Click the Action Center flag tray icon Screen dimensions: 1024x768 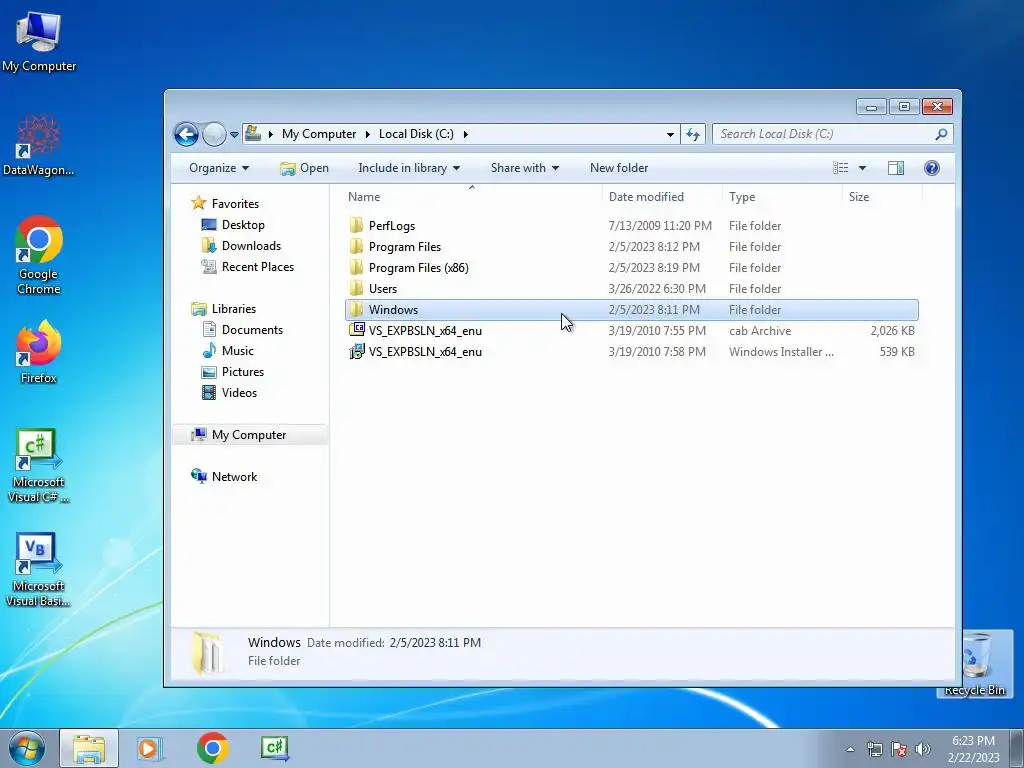tap(899, 749)
